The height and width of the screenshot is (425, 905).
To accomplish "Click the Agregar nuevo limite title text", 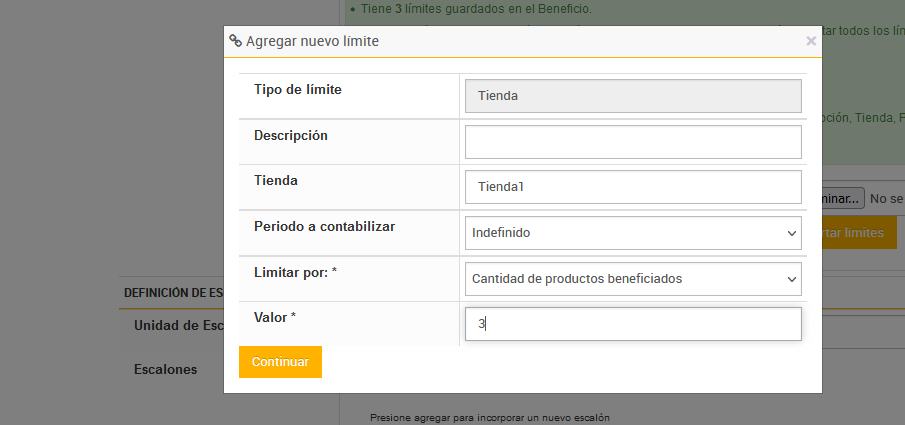I will pos(312,41).
